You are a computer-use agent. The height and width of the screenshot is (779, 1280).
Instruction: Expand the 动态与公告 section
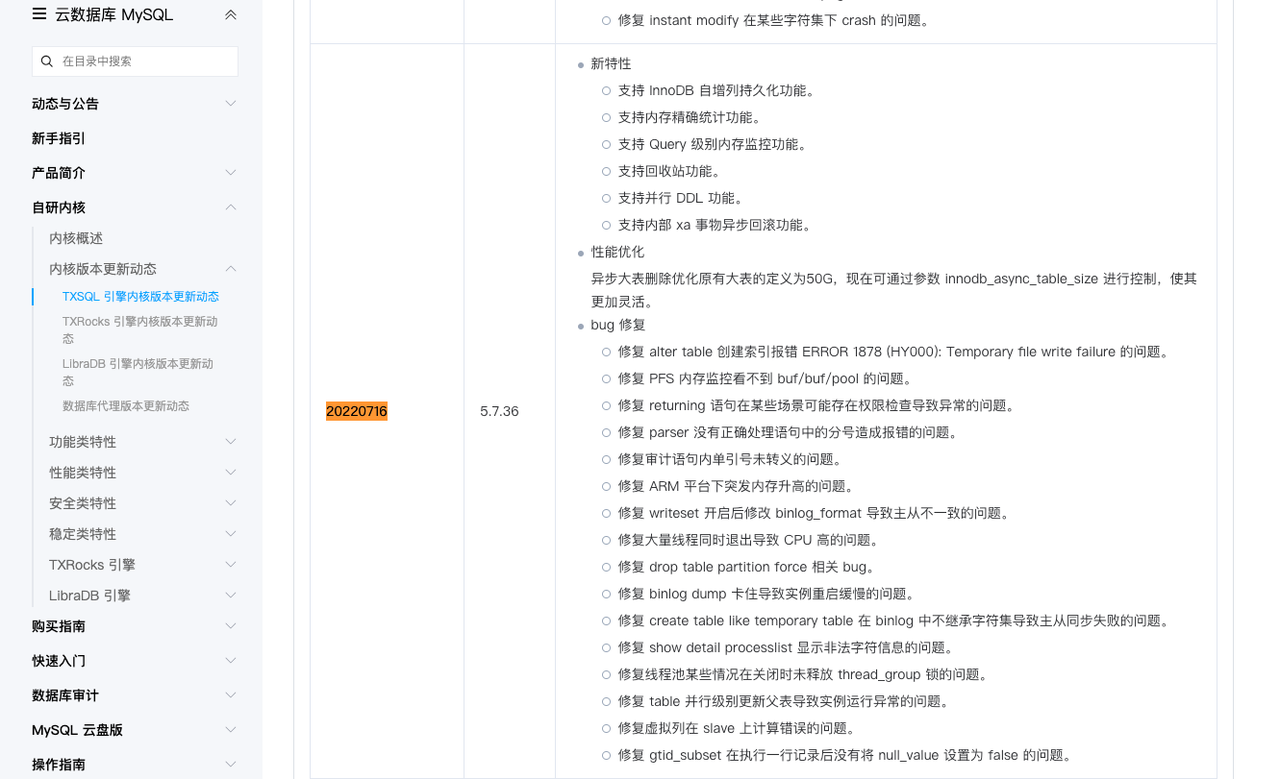tap(231, 104)
